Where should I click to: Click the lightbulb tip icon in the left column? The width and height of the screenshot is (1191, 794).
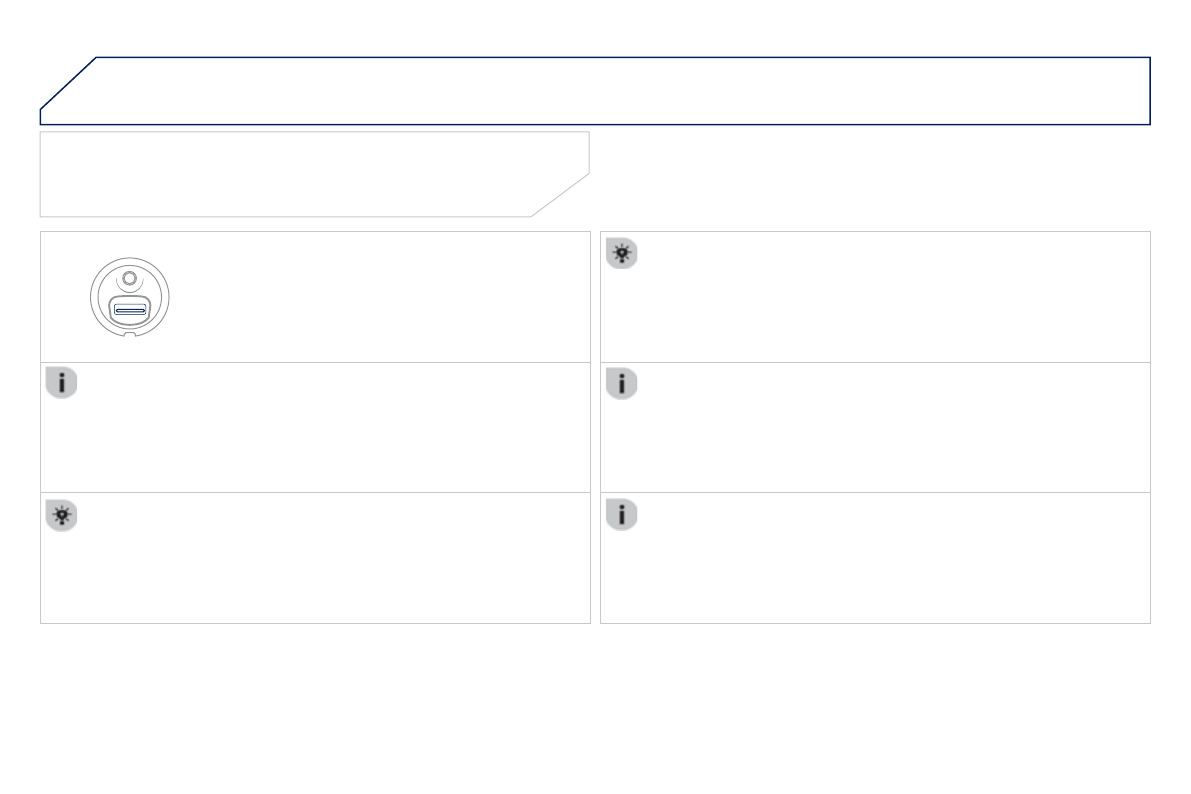tap(61, 516)
